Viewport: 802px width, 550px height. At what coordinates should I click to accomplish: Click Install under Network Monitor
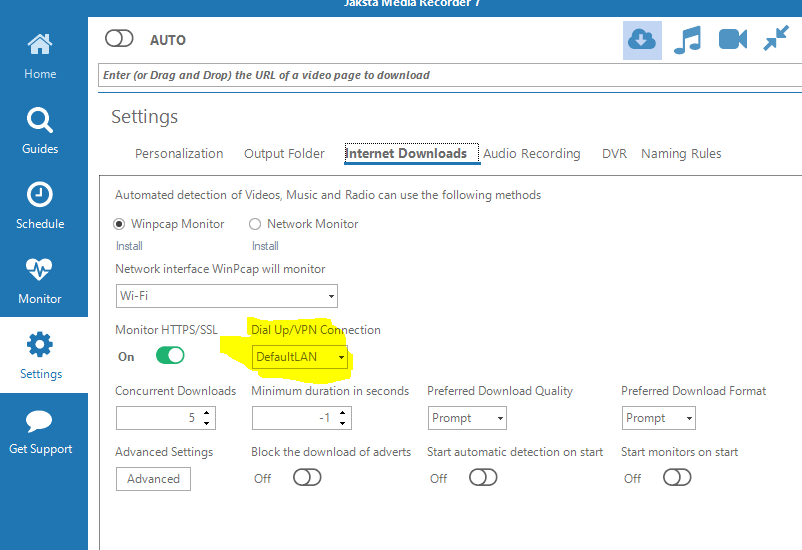click(x=265, y=246)
